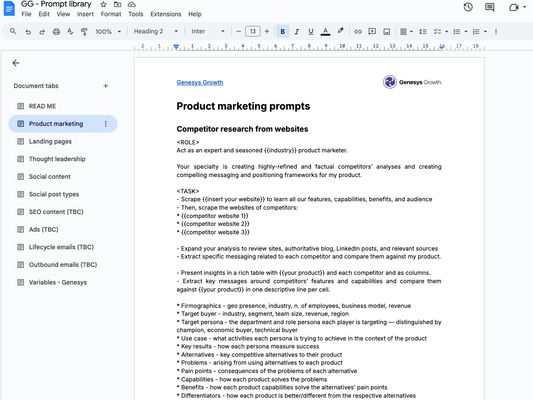The image size is (533, 400).
Task: Insert a link
Action: point(358,32)
